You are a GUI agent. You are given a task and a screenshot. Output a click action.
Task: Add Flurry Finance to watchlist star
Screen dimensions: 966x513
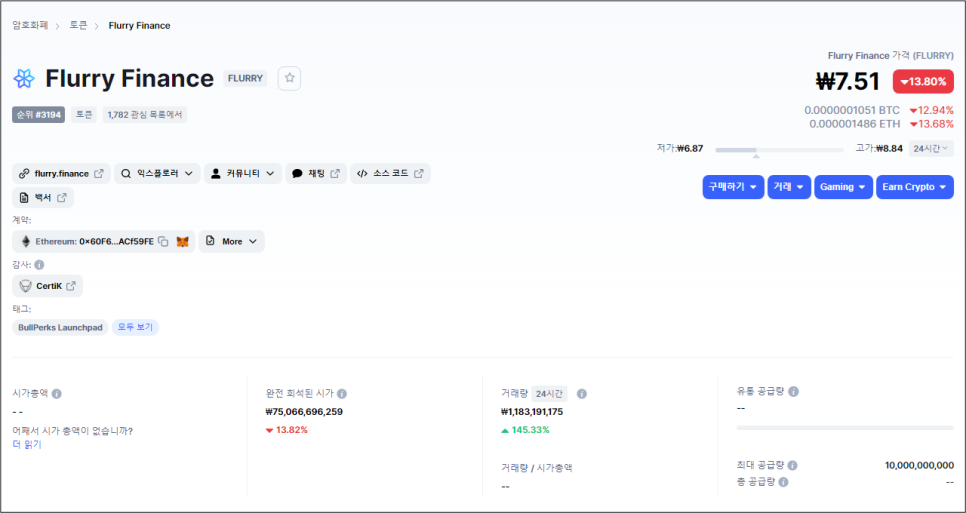[289, 78]
